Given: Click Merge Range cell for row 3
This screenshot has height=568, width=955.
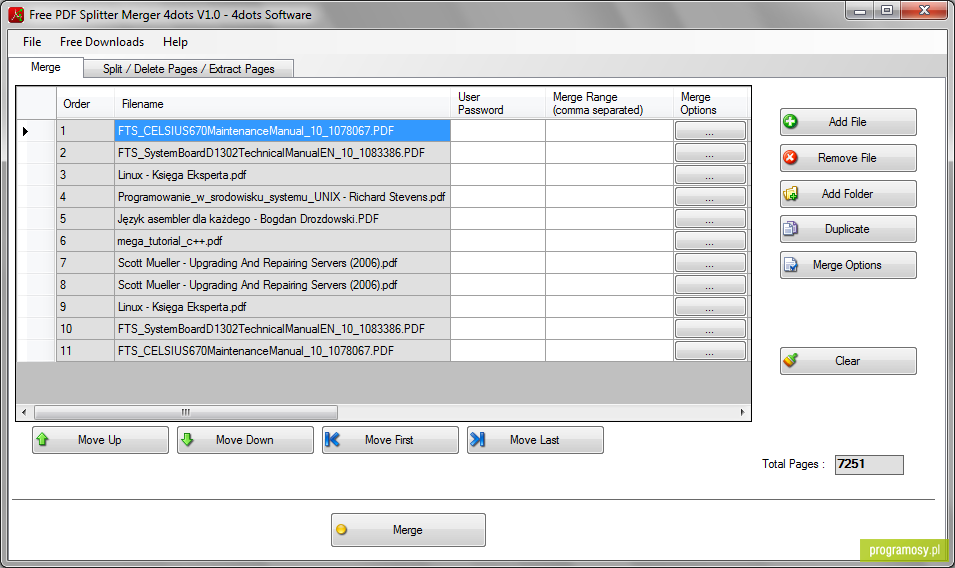Looking at the screenshot, I should coord(609,175).
